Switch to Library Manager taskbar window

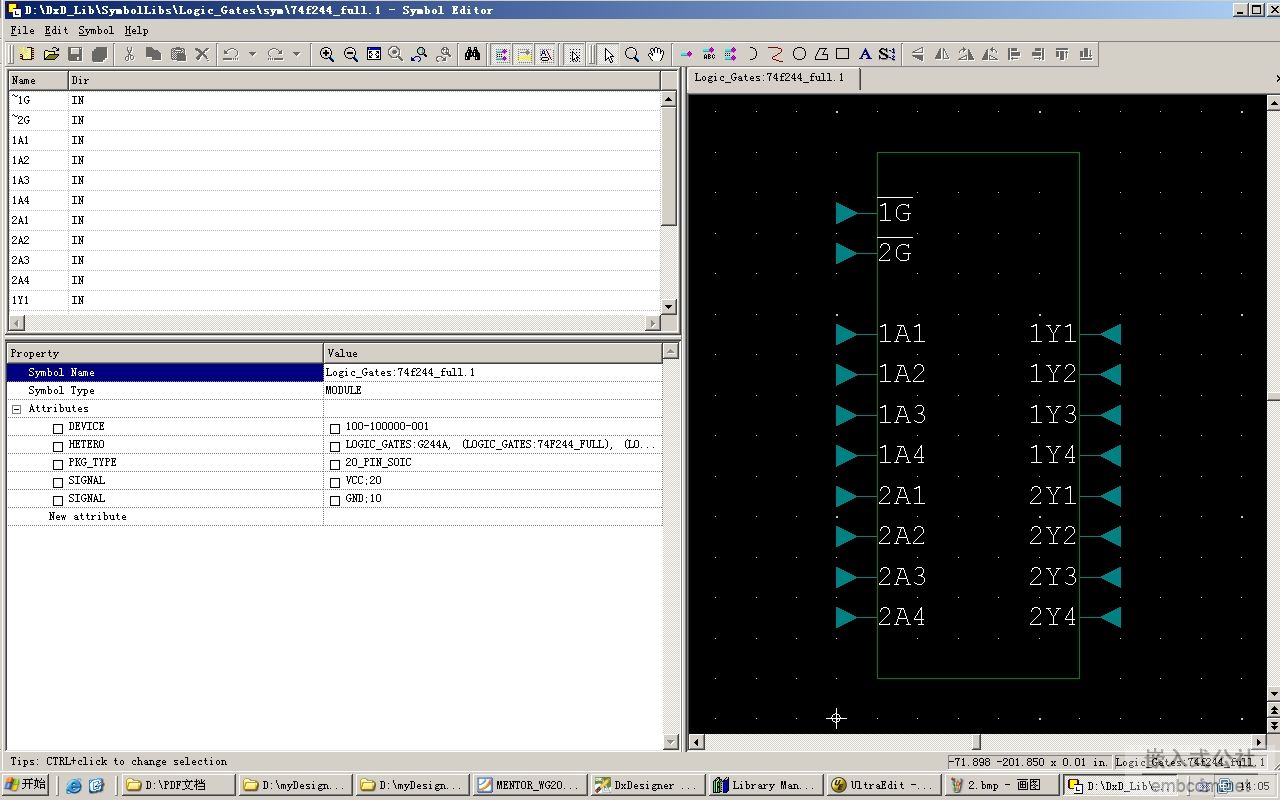point(765,785)
